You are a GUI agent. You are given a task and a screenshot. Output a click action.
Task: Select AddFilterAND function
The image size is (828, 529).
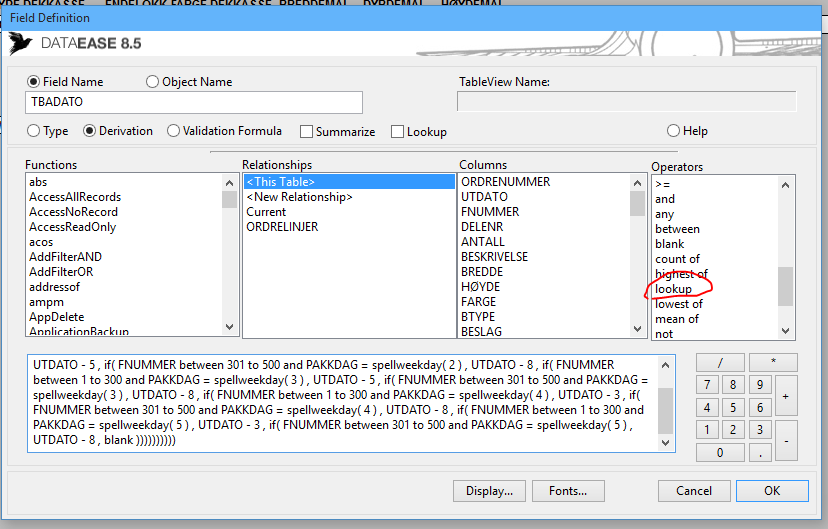click(65, 257)
